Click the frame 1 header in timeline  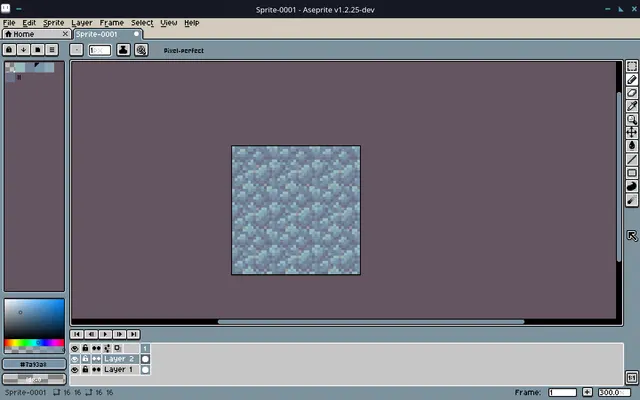(145, 348)
